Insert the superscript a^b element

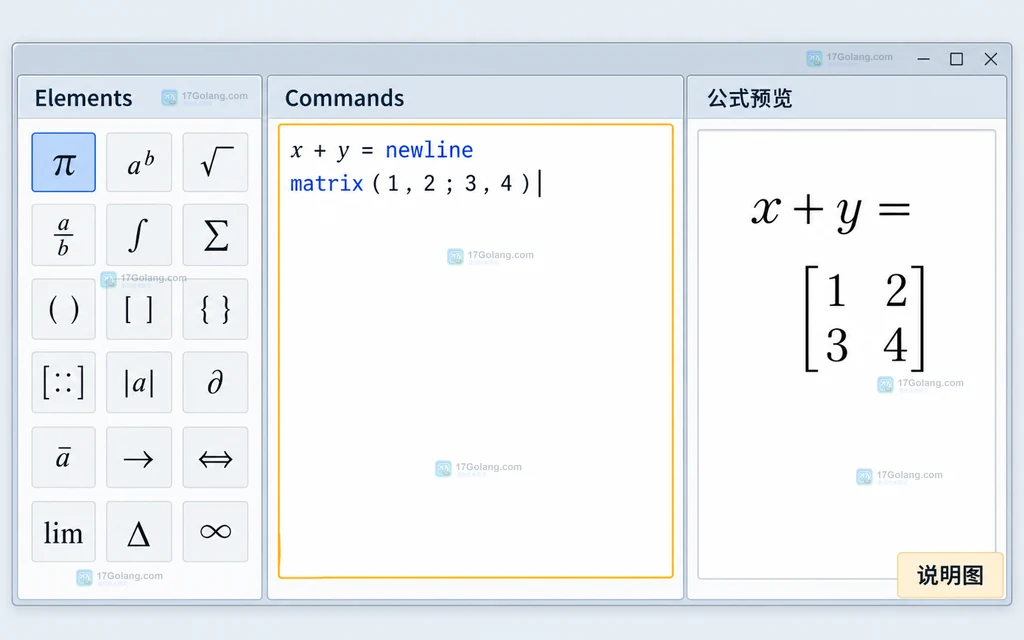click(x=139, y=163)
